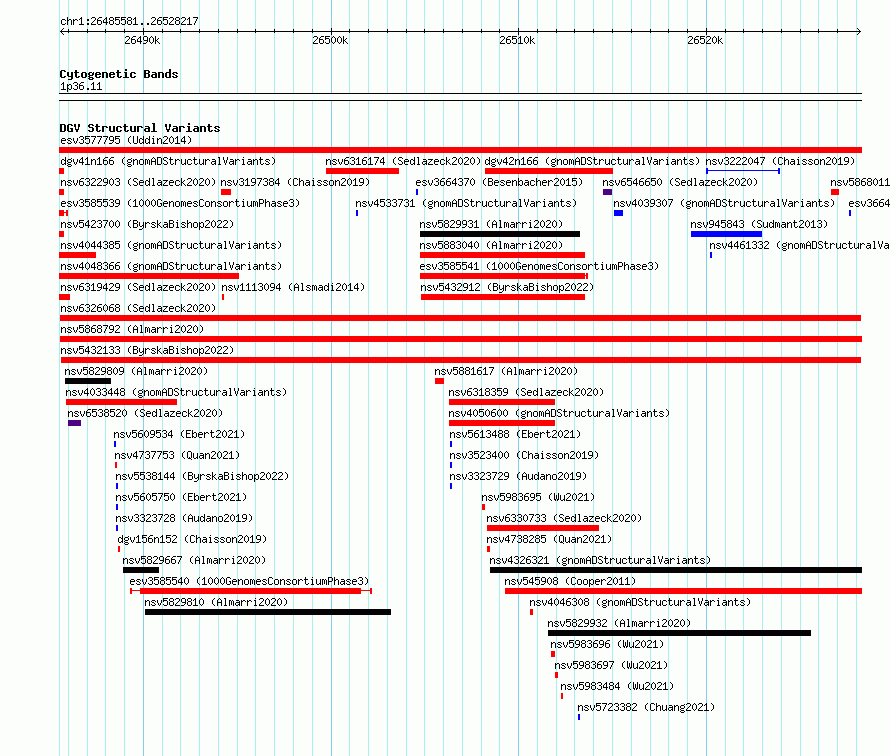890x756 pixels.
Task: Select the dgv41n166 gnomAD variant label
Action: coord(167,161)
